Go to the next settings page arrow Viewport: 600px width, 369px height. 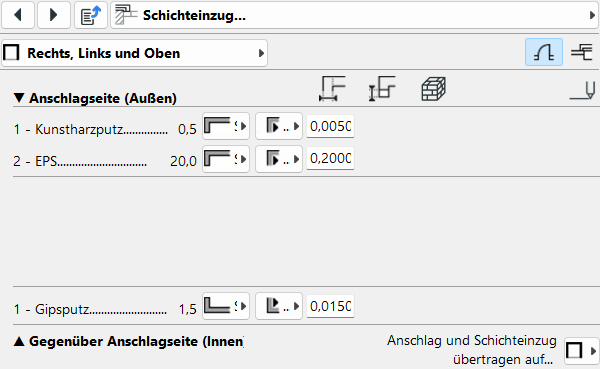tap(54, 15)
